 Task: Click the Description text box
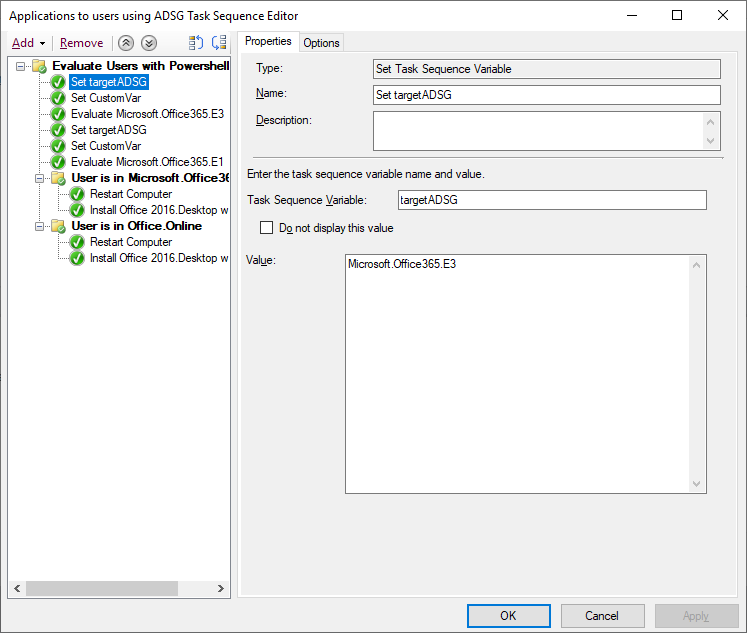click(x=538, y=131)
